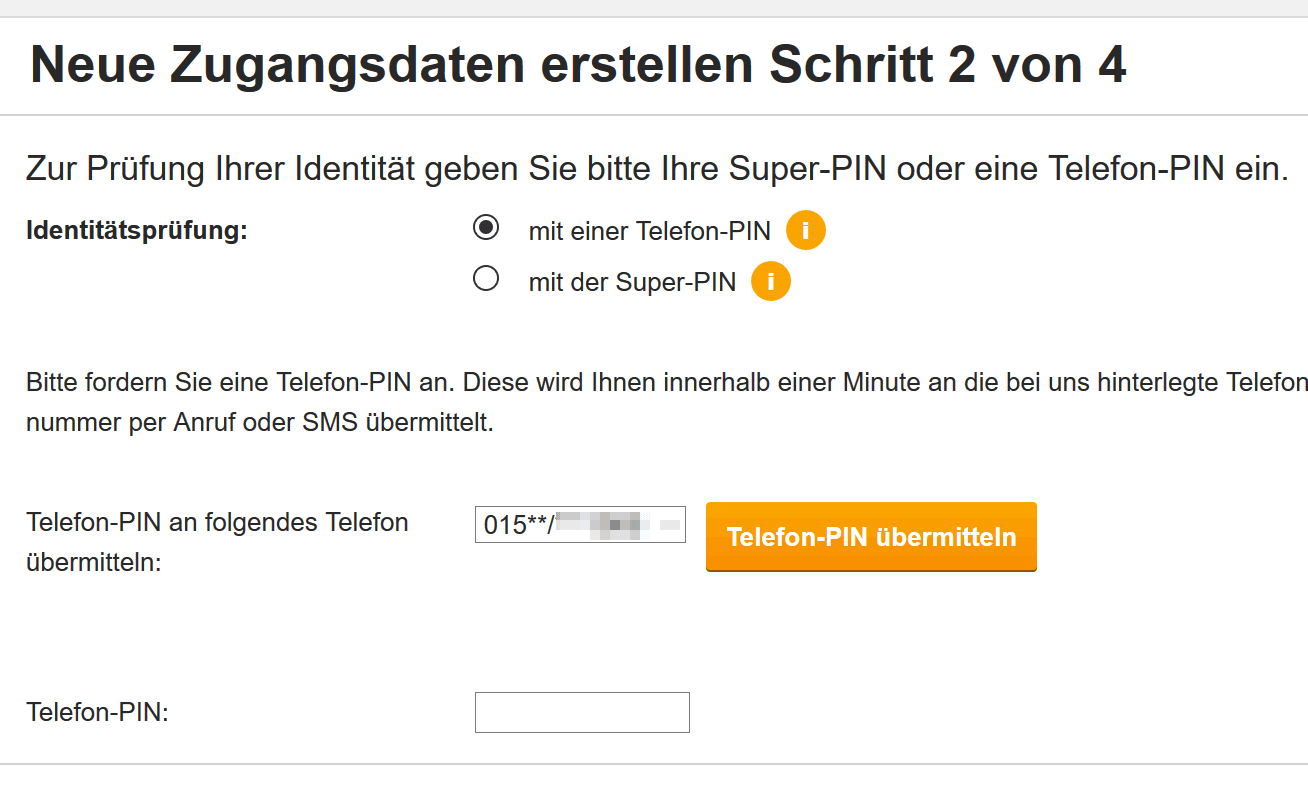This screenshot has width=1308, height=788.
Task: Focus the empty Telefon-PIN input field
Action: tap(582, 712)
